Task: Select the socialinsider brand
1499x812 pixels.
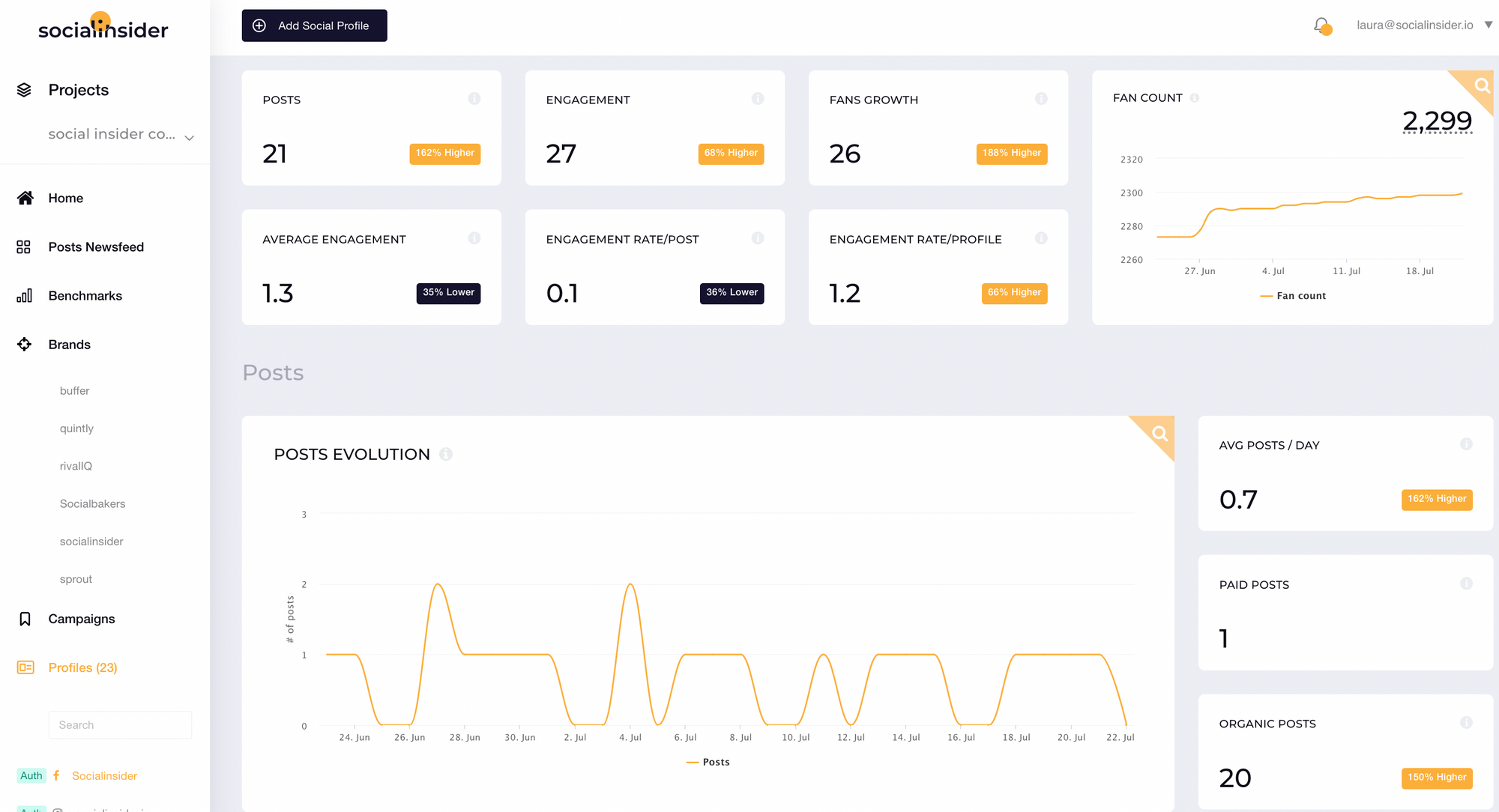Action: (92, 542)
